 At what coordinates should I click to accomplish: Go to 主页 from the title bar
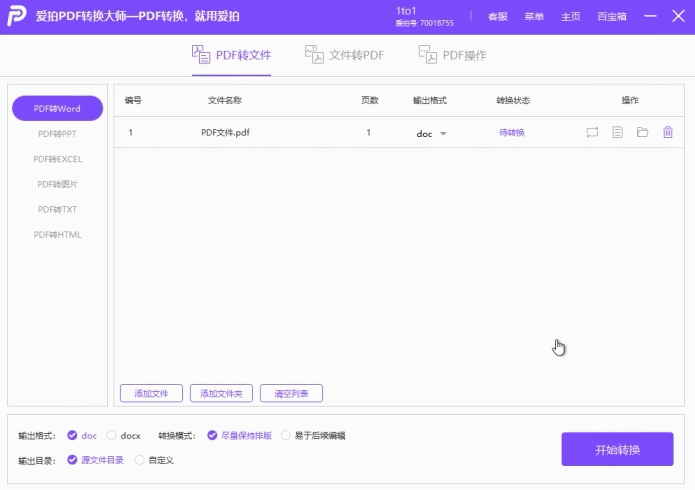(x=570, y=17)
